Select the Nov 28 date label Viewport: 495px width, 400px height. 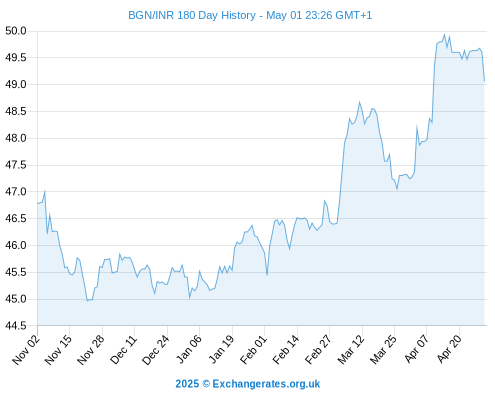coord(91,349)
